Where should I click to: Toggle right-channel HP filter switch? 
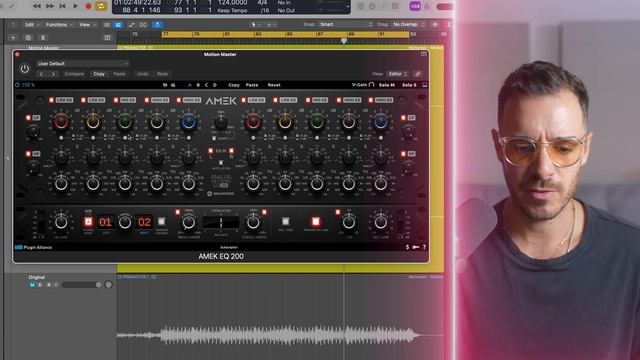[x=403, y=154]
